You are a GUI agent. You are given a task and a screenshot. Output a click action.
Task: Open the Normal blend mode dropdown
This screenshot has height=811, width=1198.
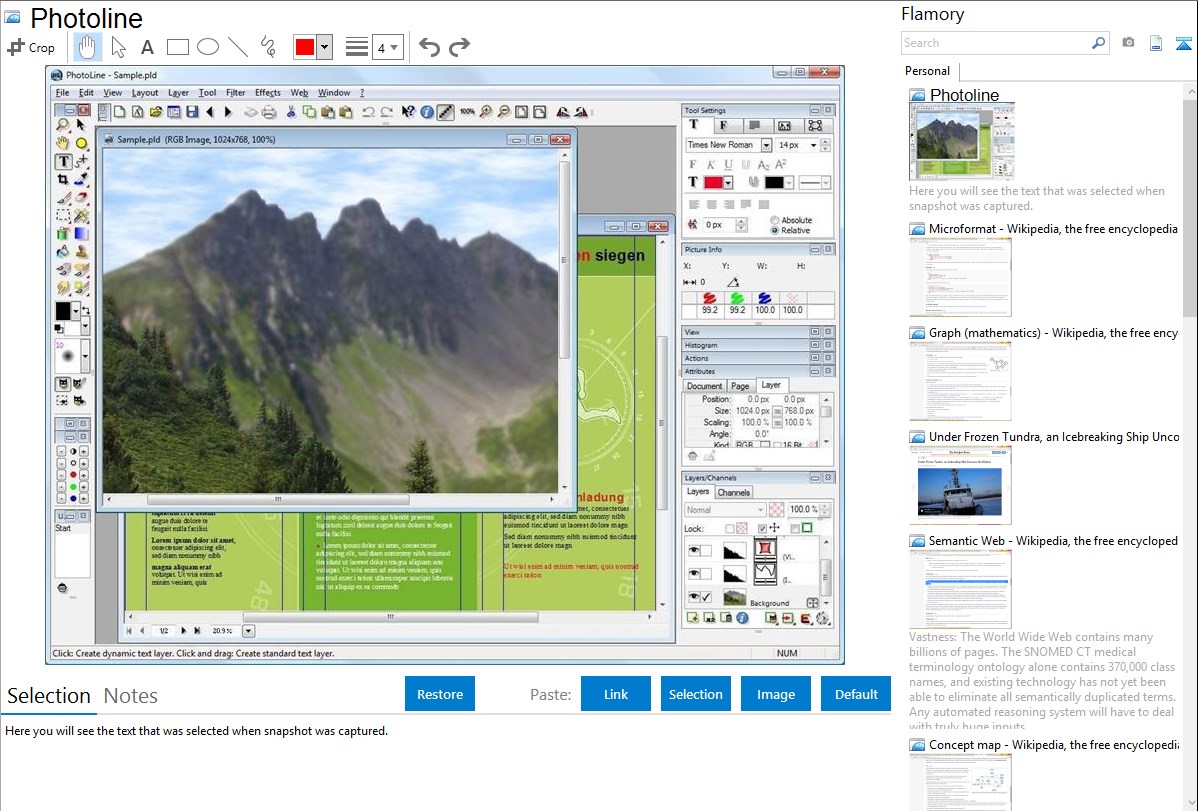pyautogui.click(x=724, y=510)
